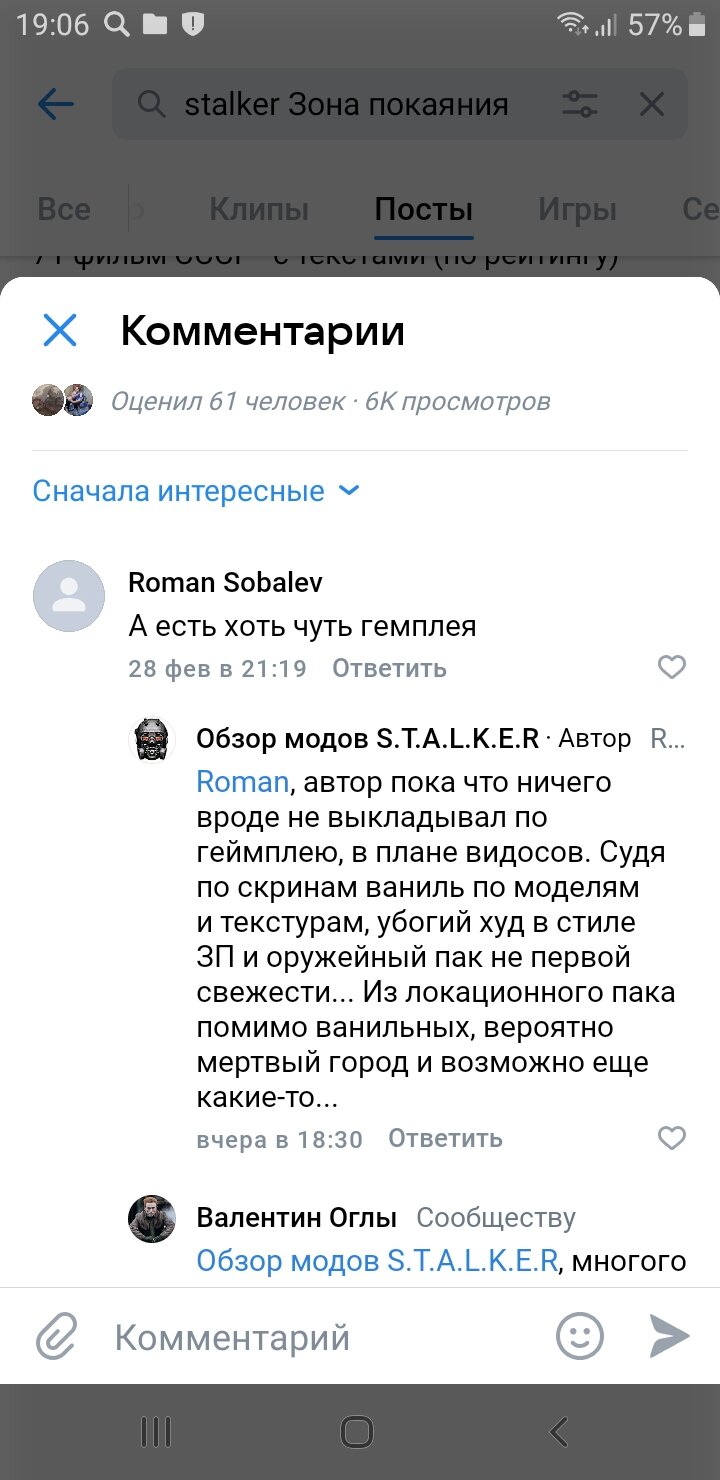Viewport: 720px width, 1480px height.
Task: Tap the paperclip attachment icon
Action: pos(56,1336)
